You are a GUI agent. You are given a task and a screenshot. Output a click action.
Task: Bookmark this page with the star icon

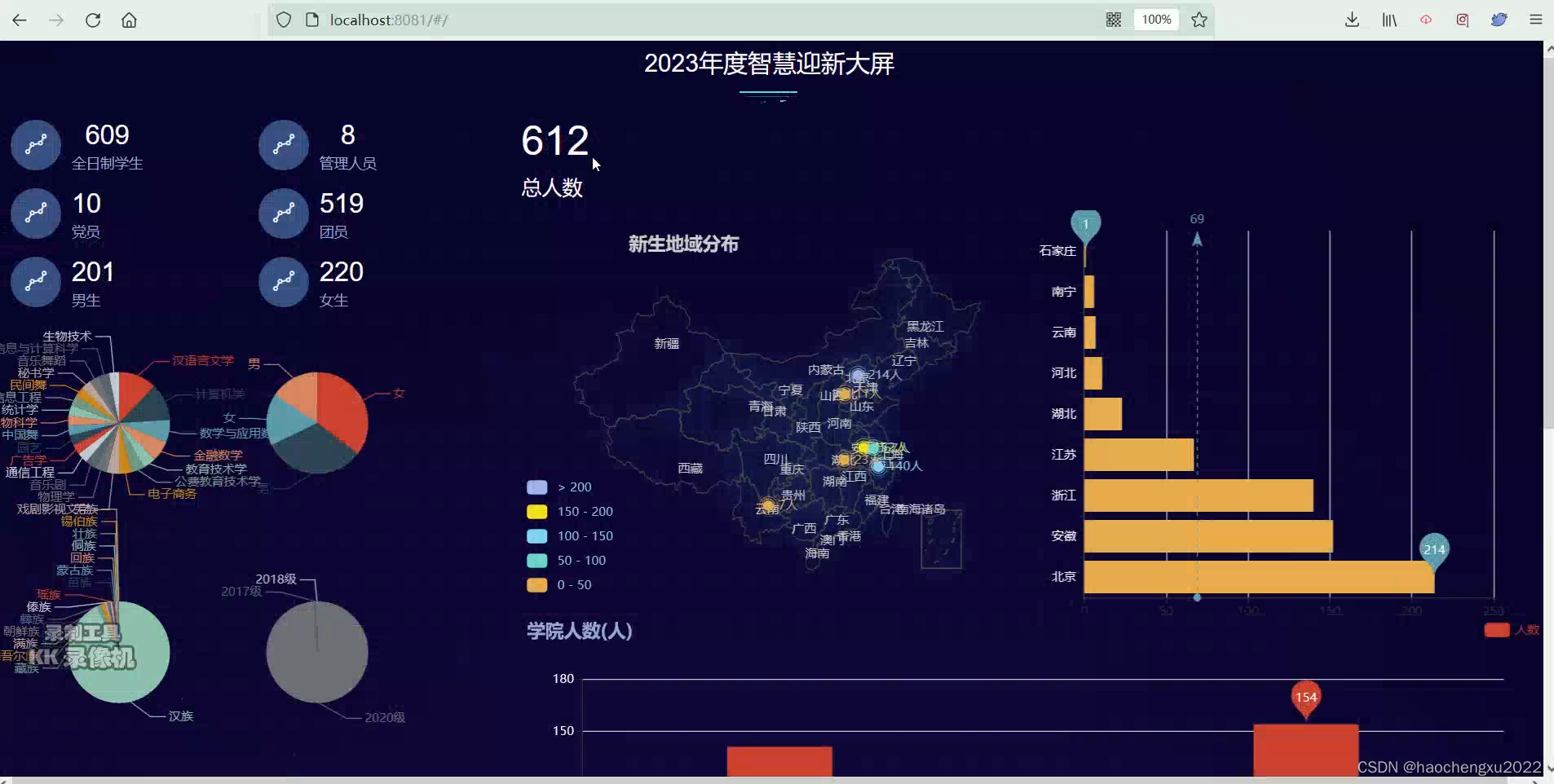point(1199,20)
